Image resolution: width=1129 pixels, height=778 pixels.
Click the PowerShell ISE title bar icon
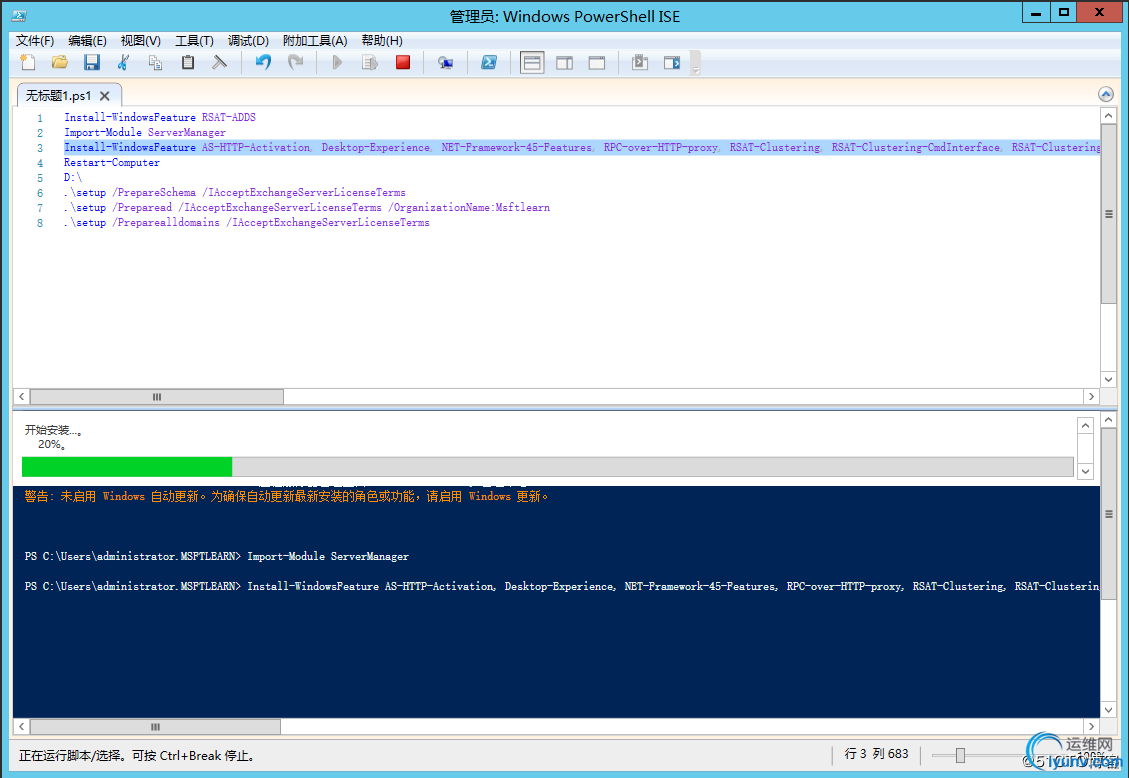click(19, 16)
